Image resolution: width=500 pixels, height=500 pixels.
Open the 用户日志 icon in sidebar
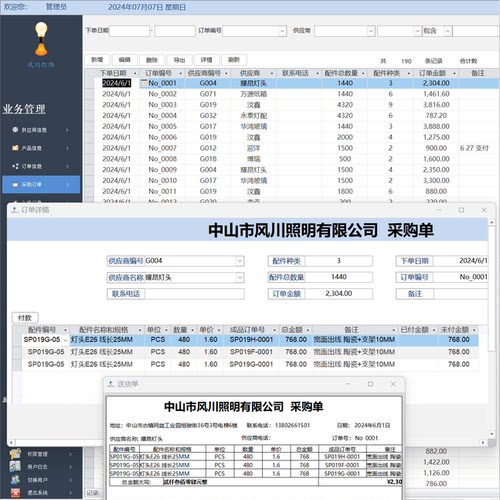[15, 467]
